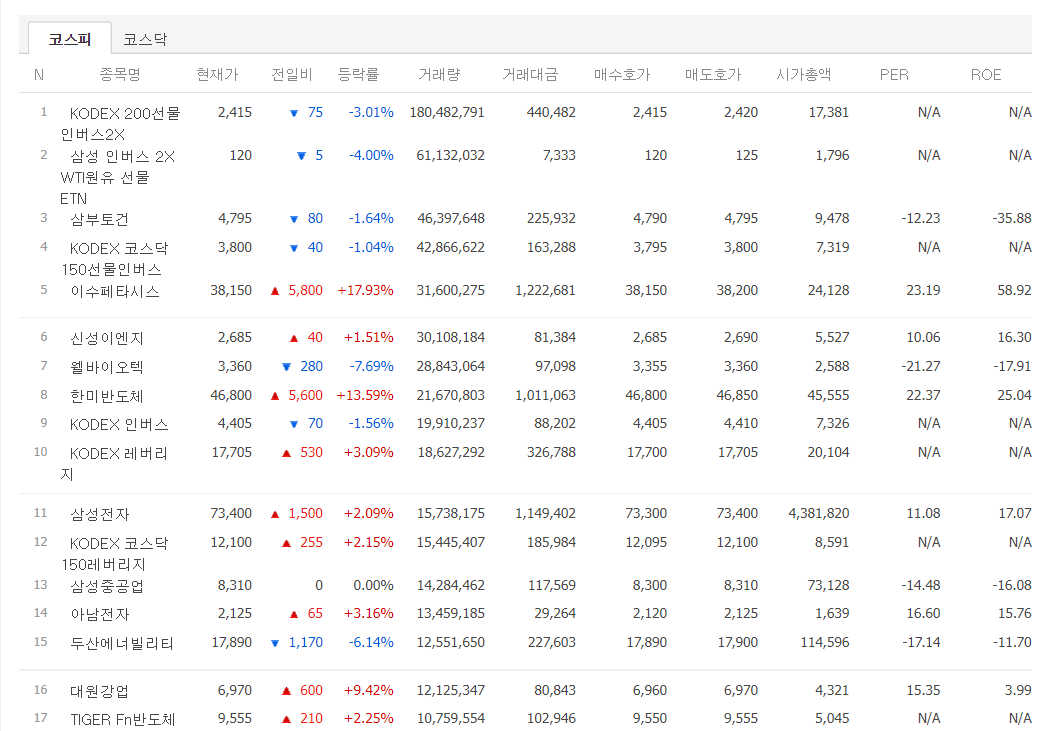Open the 두산에너빌리티 stock link
Screen dimensions: 1053x731
click(x=122, y=643)
